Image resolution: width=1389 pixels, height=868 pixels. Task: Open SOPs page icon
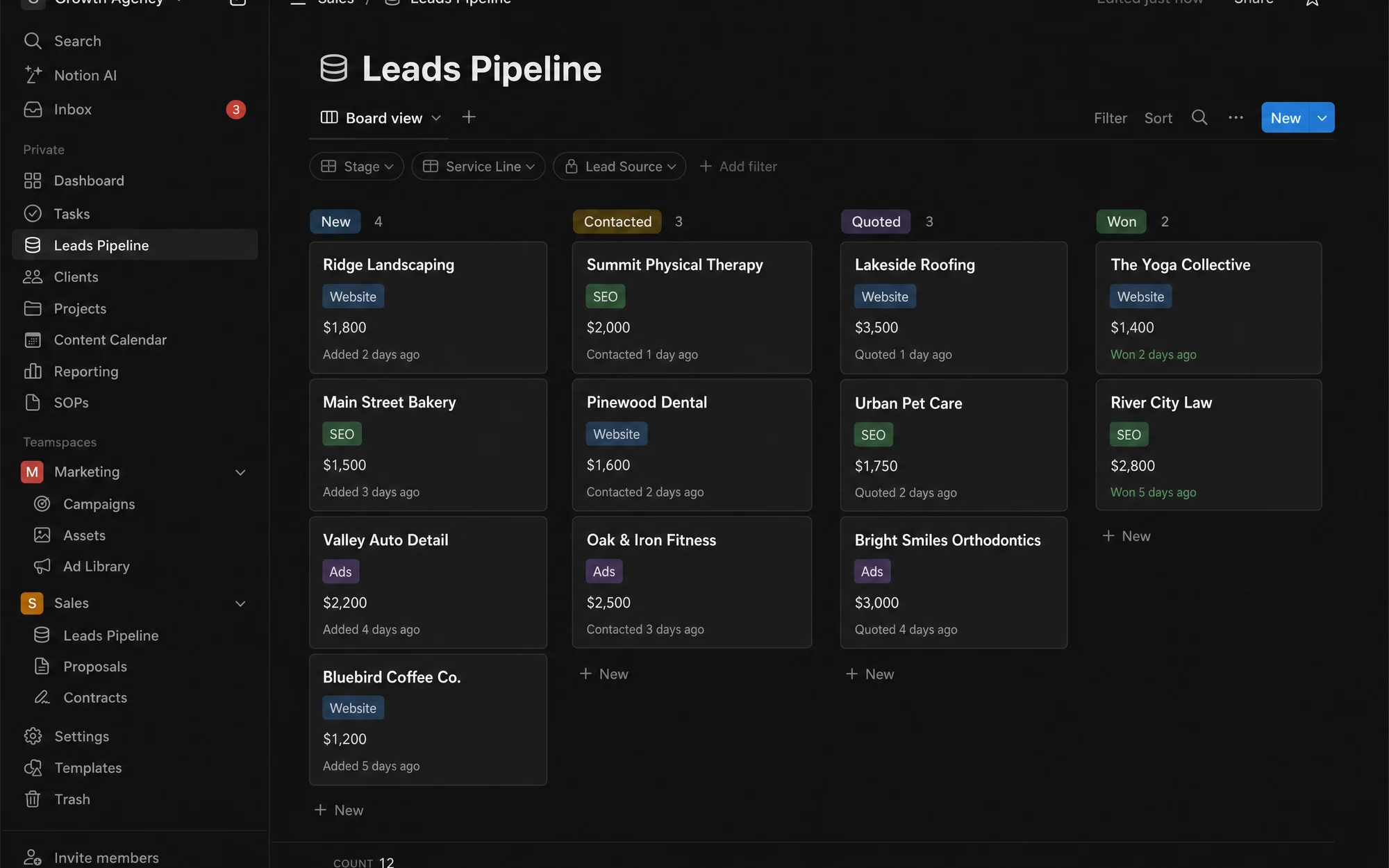click(x=33, y=402)
